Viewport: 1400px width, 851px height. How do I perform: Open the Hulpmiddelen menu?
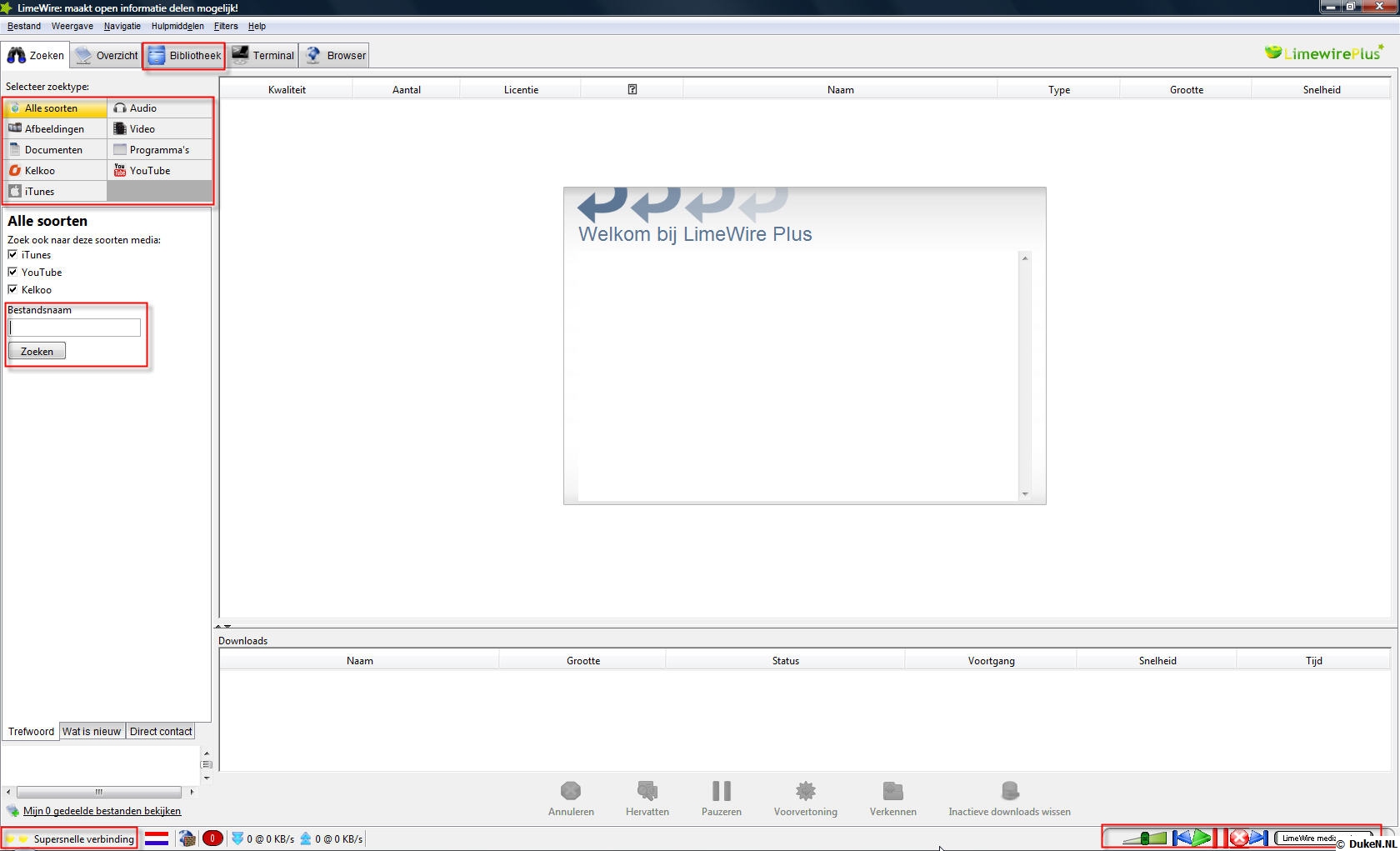(177, 26)
